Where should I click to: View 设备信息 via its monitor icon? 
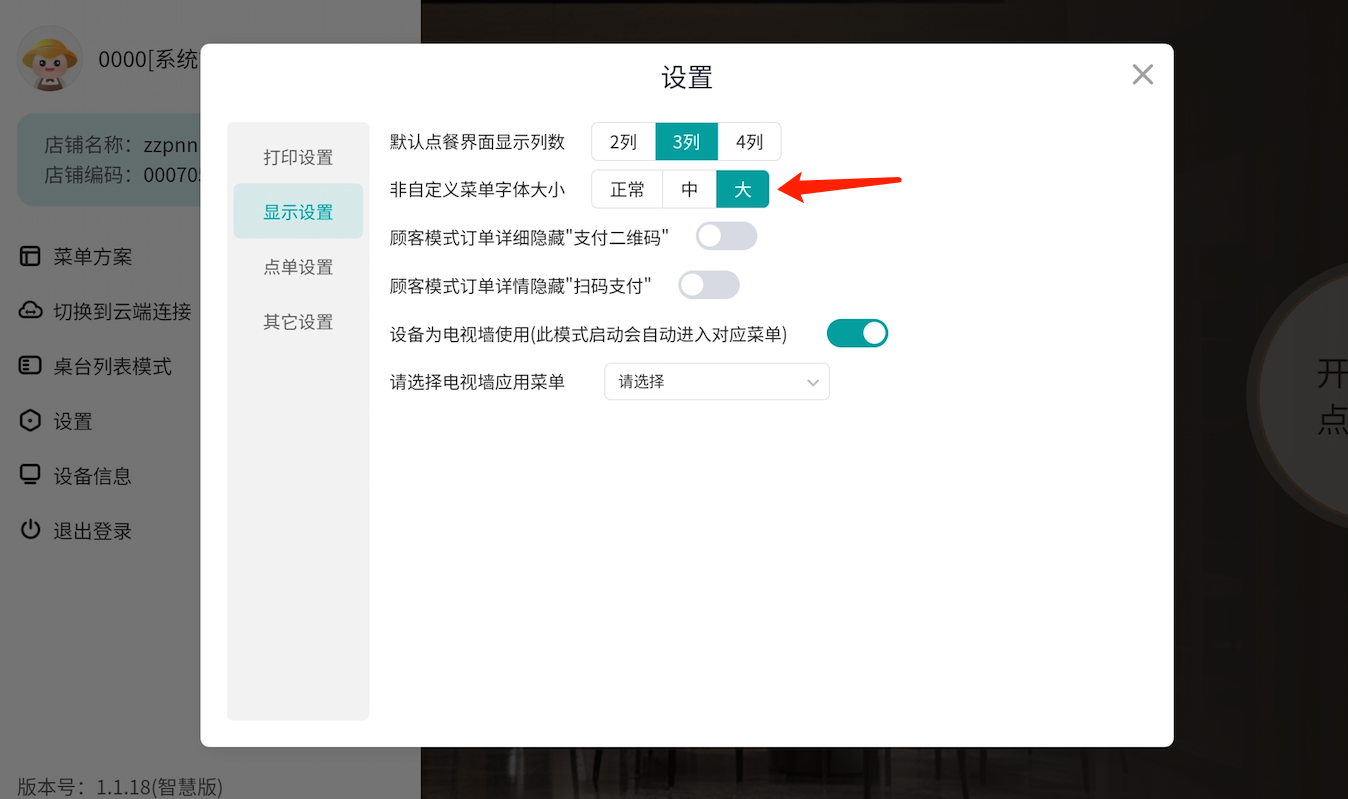click(x=31, y=475)
